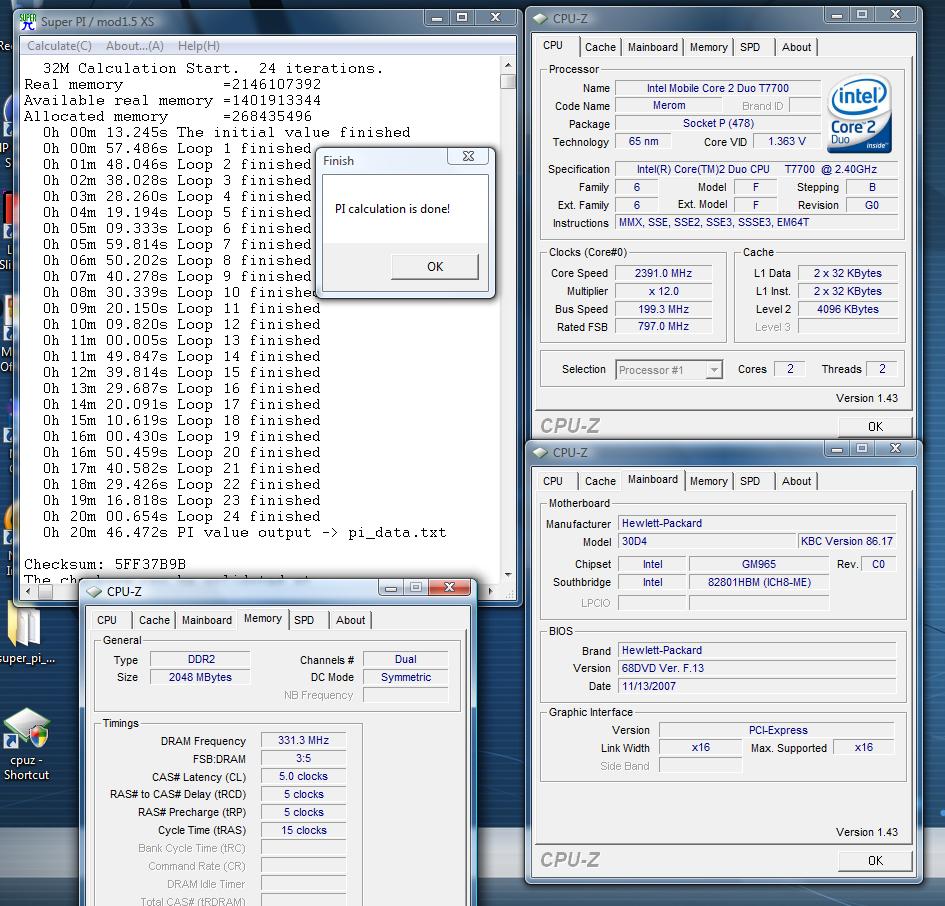Image resolution: width=945 pixels, height=906 pixels.
Task: Click Super PI scrollbar down arrow
Action: click(507, 575)
